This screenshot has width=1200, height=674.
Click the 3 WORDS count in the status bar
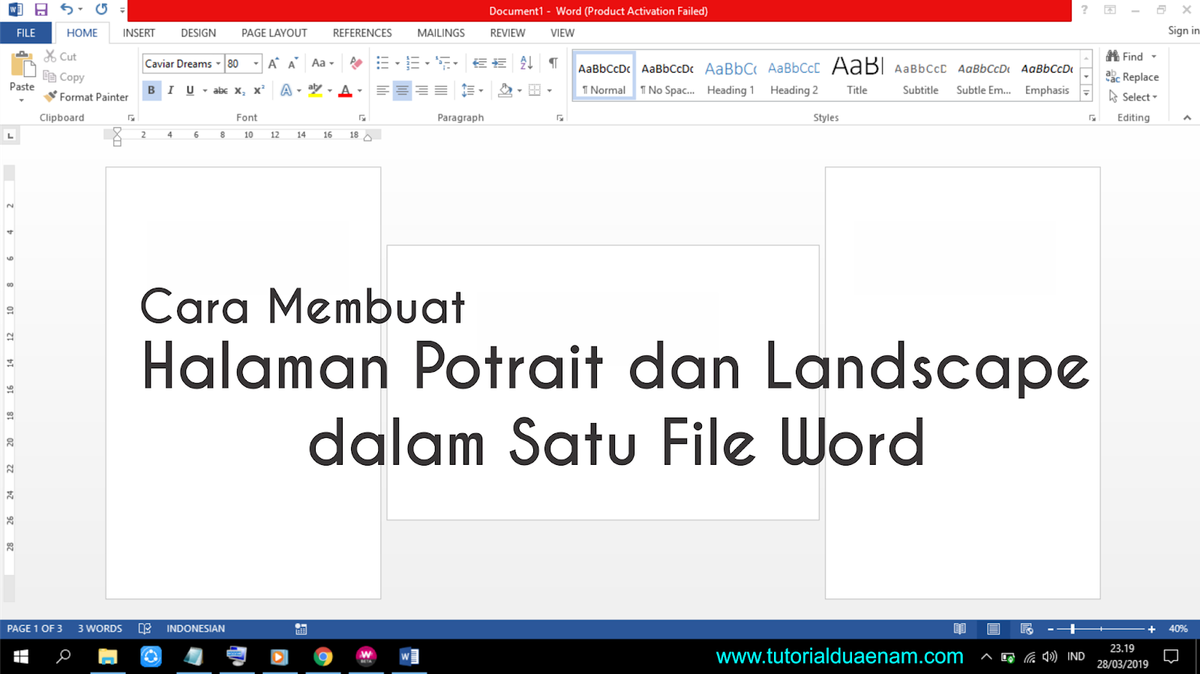click(100, 629)
